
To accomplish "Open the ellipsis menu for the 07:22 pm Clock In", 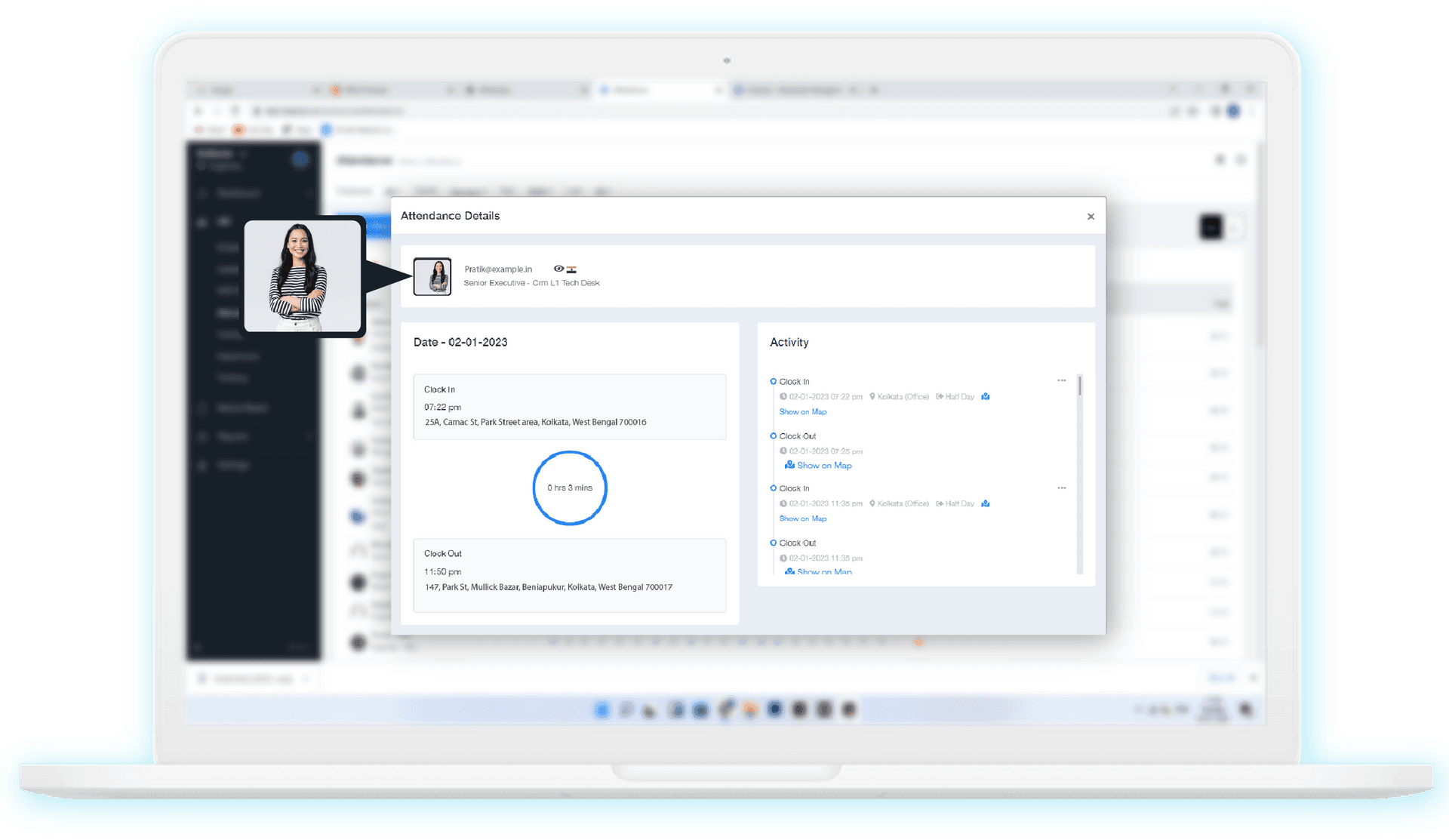I will coord(1062,380).
